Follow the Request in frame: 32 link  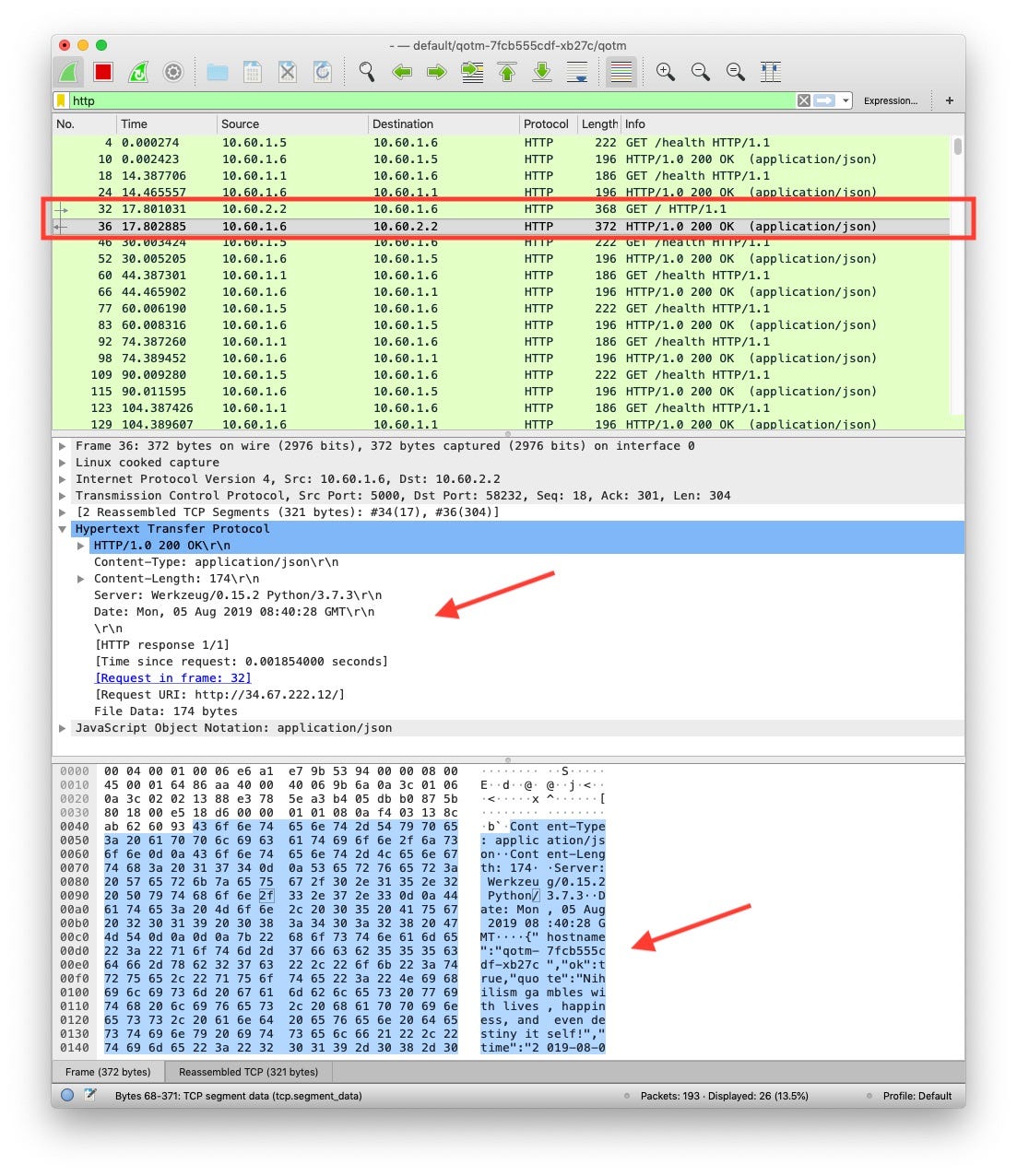[172, 678]
